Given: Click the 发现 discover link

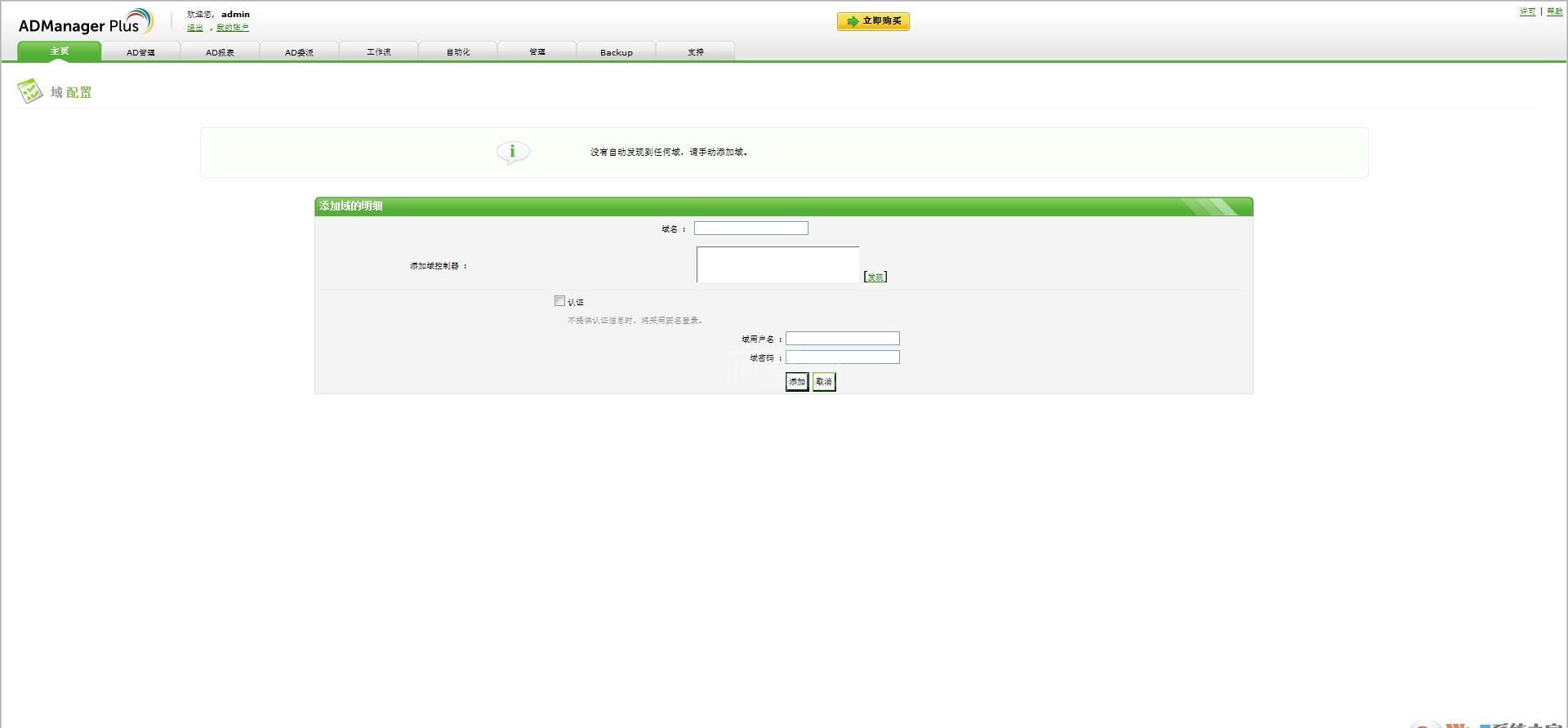Looking at the screenshot, I should 875,277.
